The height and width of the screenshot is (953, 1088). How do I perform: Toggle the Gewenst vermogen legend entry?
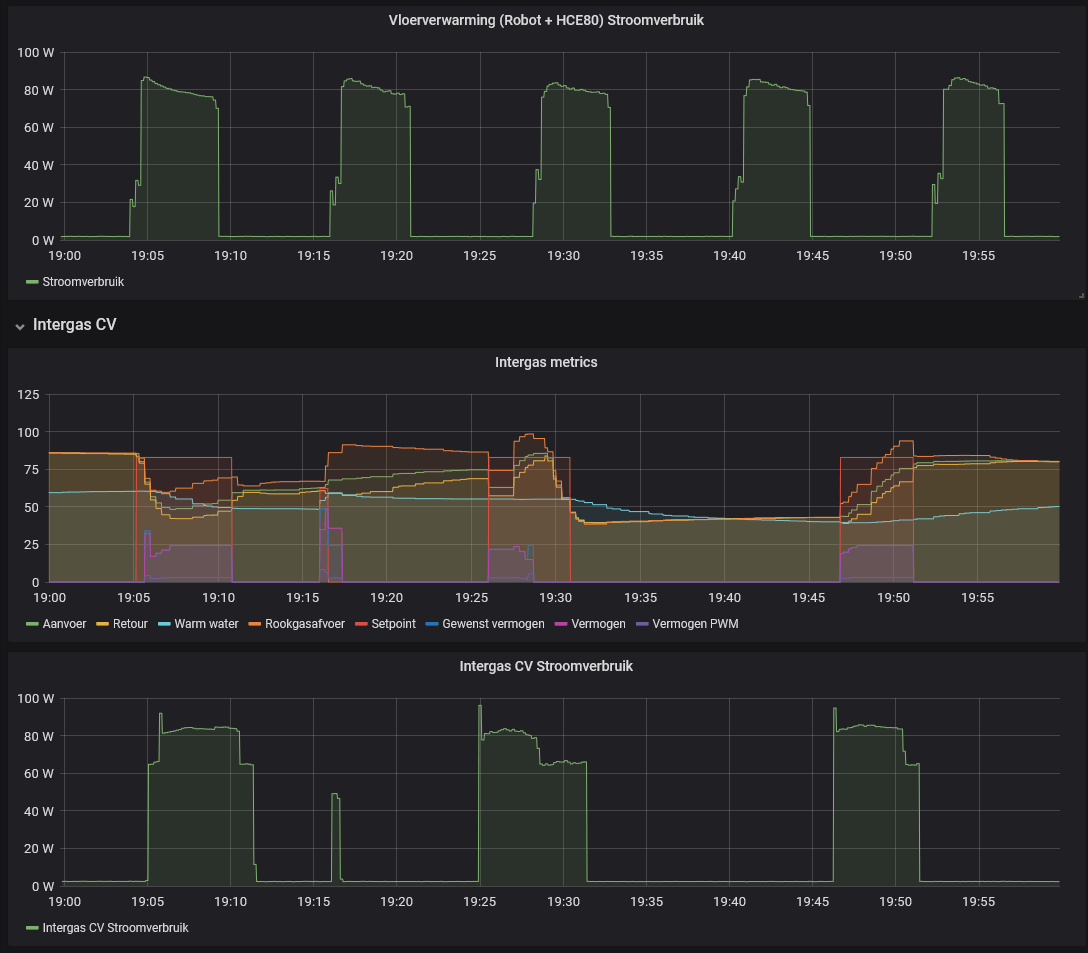coord(493,624)
